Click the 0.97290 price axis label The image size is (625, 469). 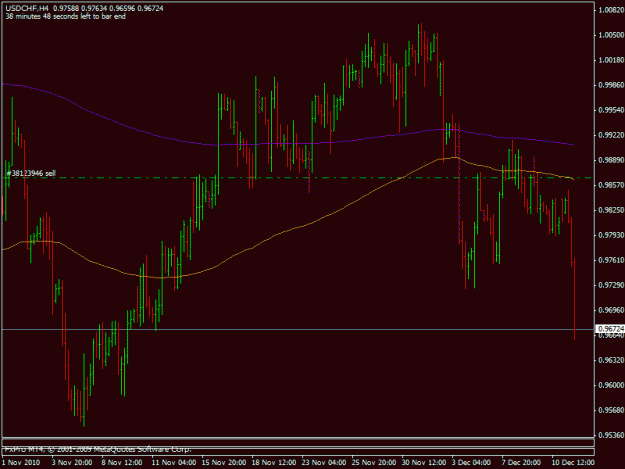(611, 285)
